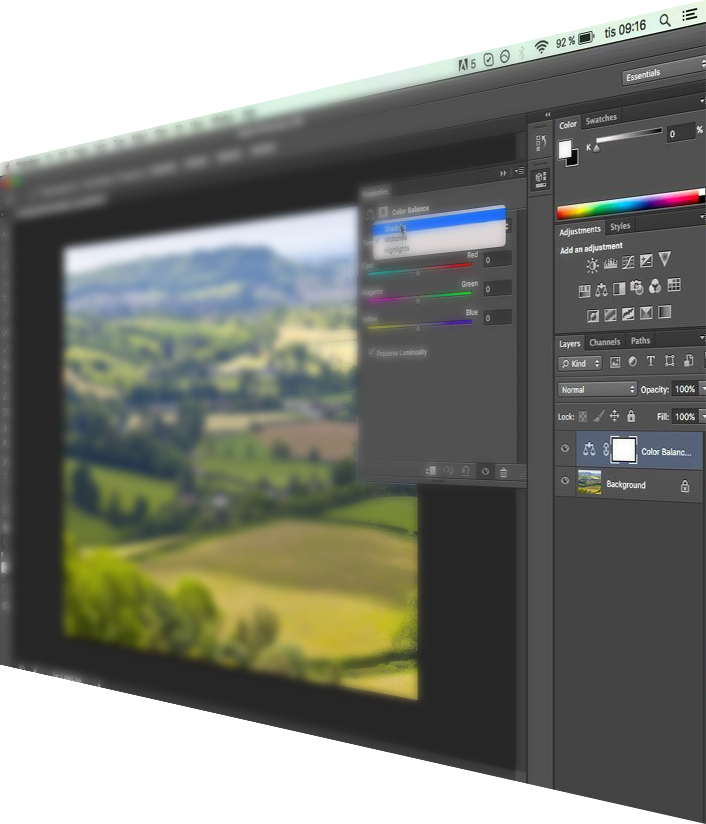The width and height of the screenshot is (706, 824).
Task: Delete the adjustment layer via trash icon
Action: [503, 472]
